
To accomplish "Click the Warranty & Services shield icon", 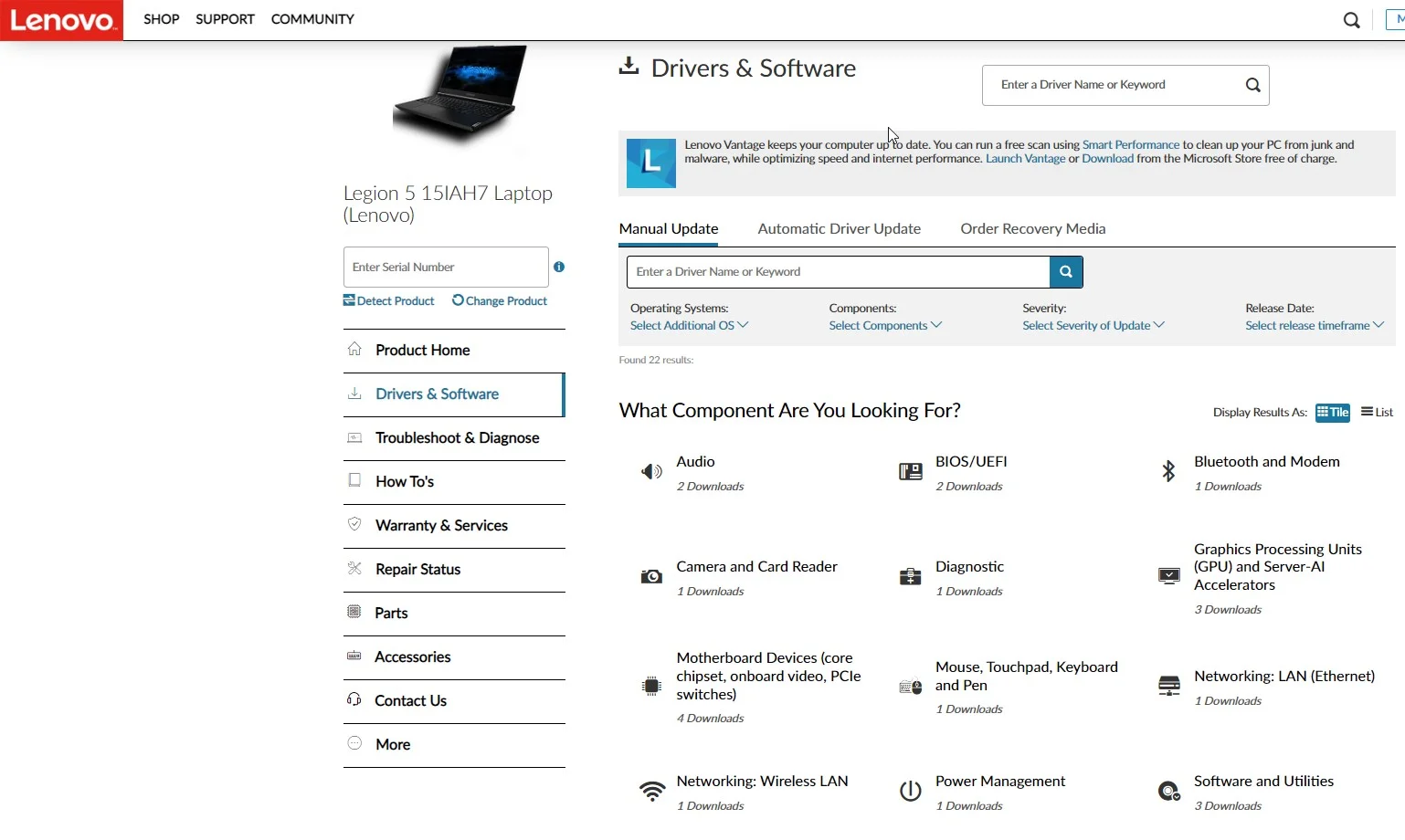I will tap(354, 524).
